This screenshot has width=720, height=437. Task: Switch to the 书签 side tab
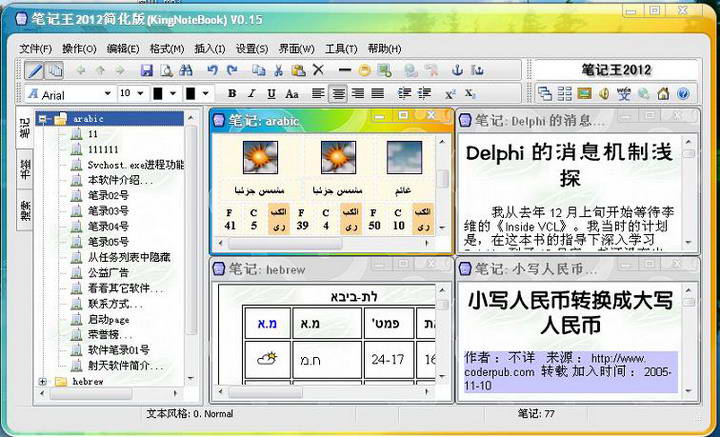pyautogui.click(x=25, y=170)
